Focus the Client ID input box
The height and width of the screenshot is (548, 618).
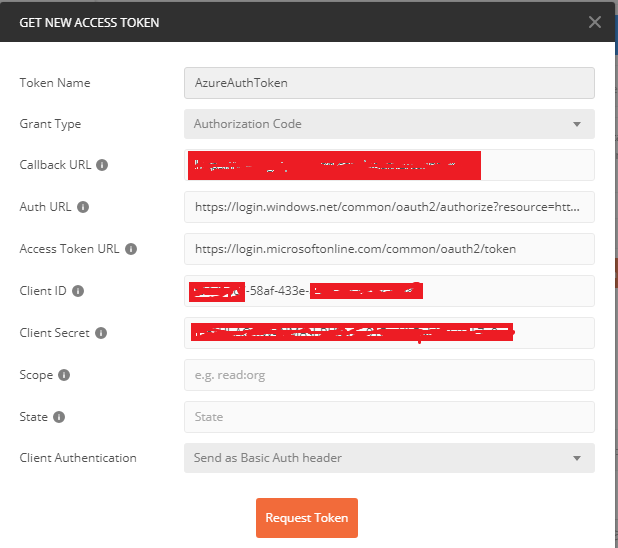point(388,291)
